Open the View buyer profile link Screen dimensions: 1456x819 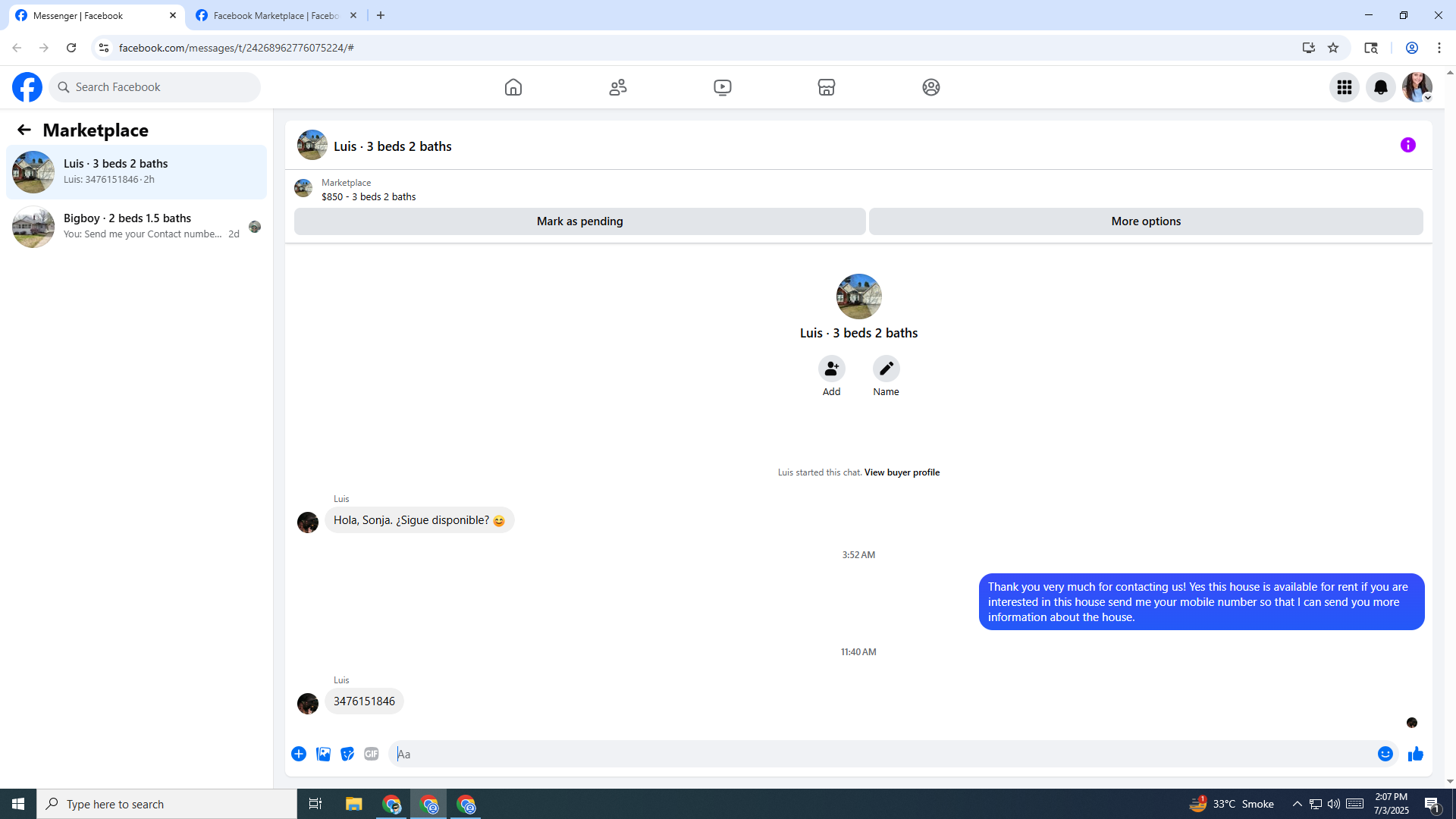click(x=902, y=472)
